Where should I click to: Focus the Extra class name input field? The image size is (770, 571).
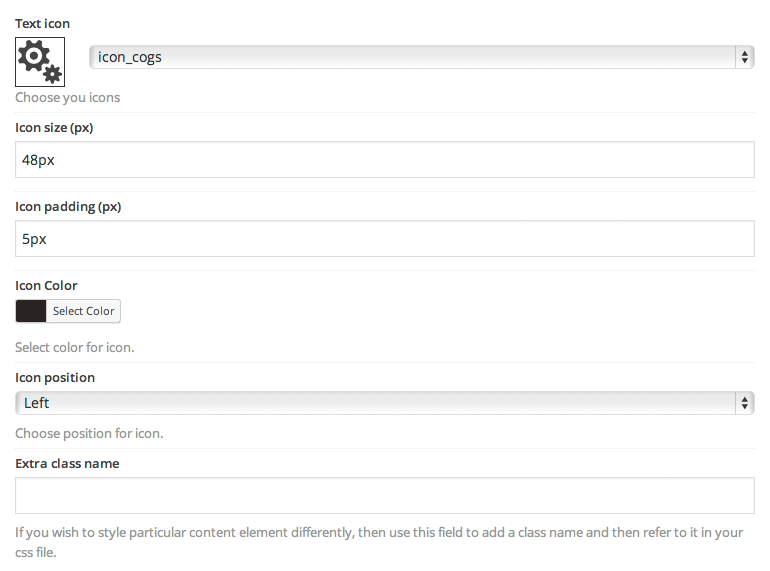tap(385, 495)
